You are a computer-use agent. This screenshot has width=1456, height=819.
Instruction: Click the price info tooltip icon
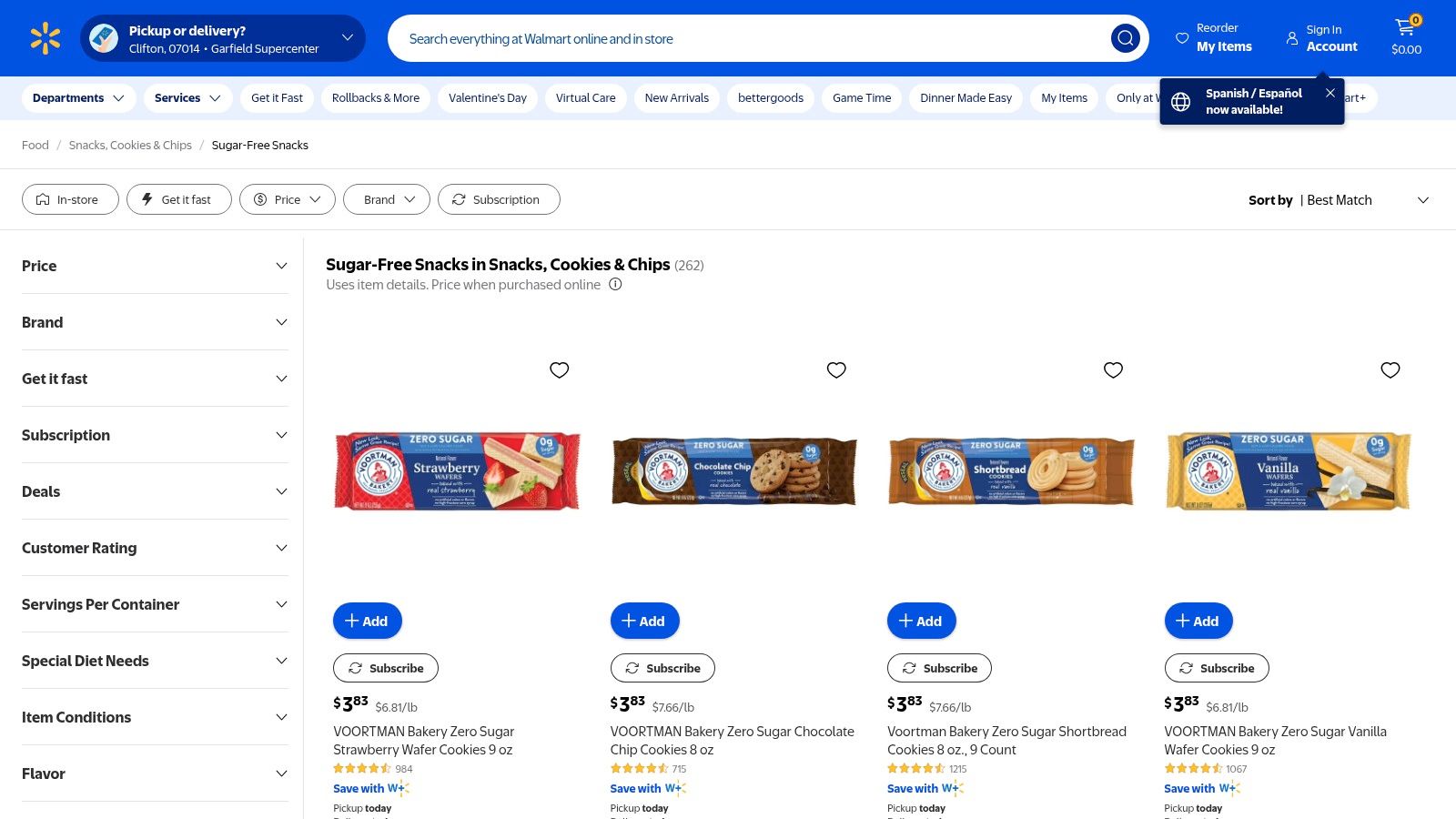pyautogui.click(x=615, y=284)
